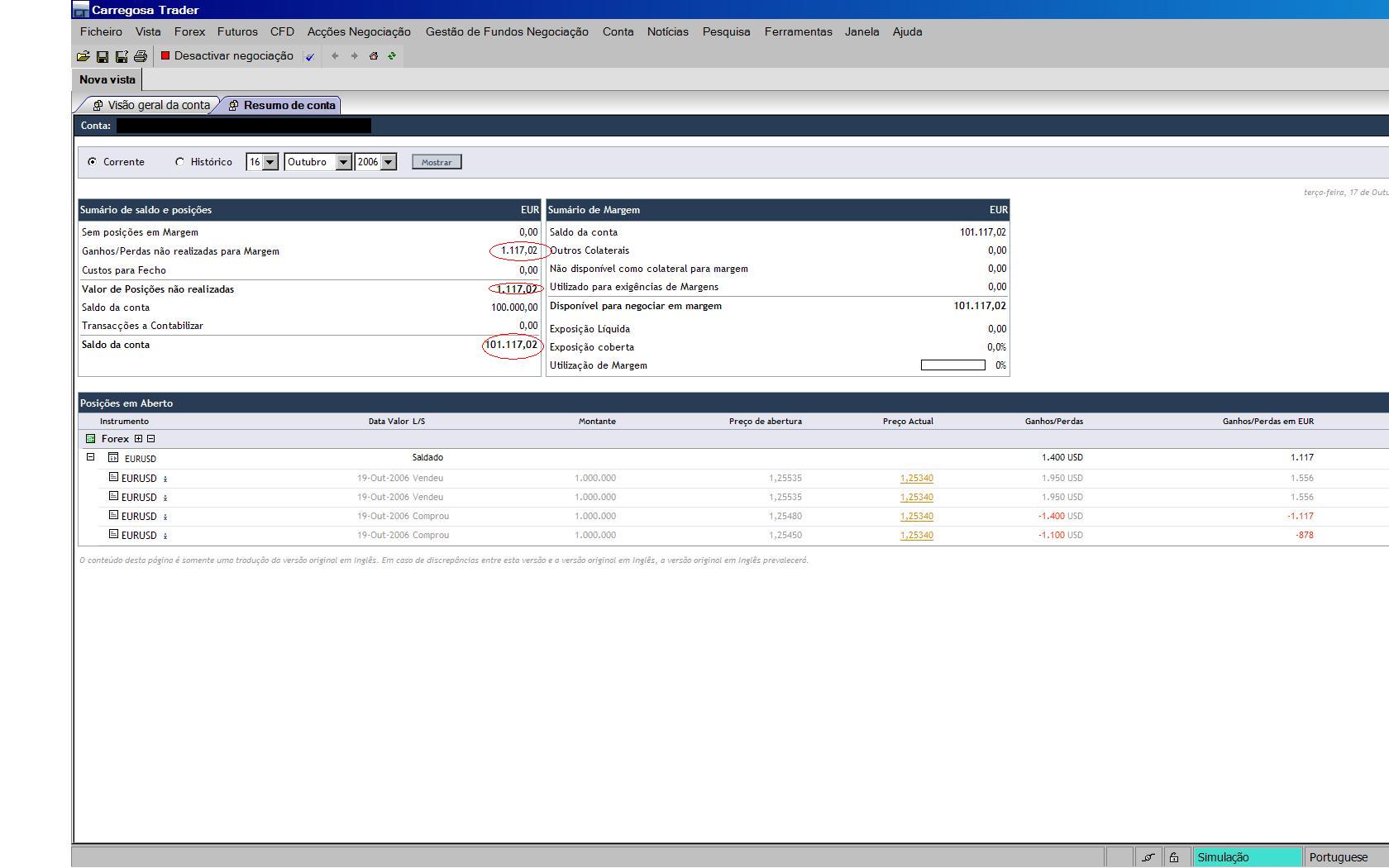Click the Simulação status bar field
This screenshot has height=868, width=1389.
coord(1247,857)
